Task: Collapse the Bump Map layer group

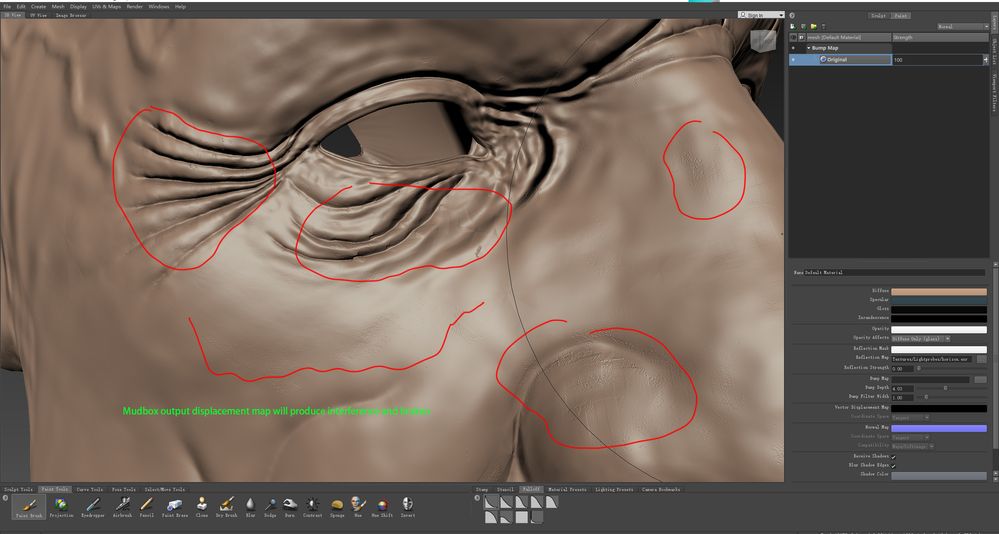Action: (x=809, y=48)
